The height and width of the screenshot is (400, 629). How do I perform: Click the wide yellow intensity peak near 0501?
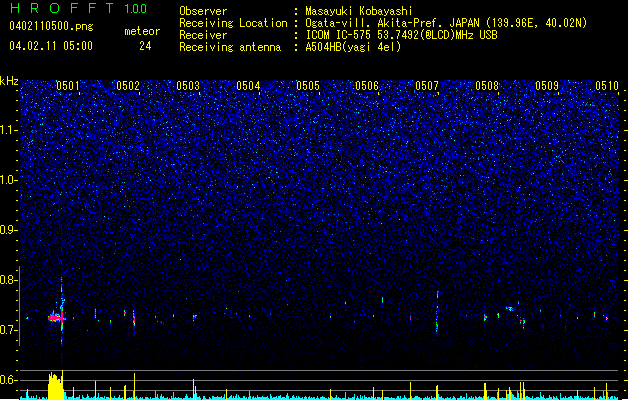click(x=55, y=386)
